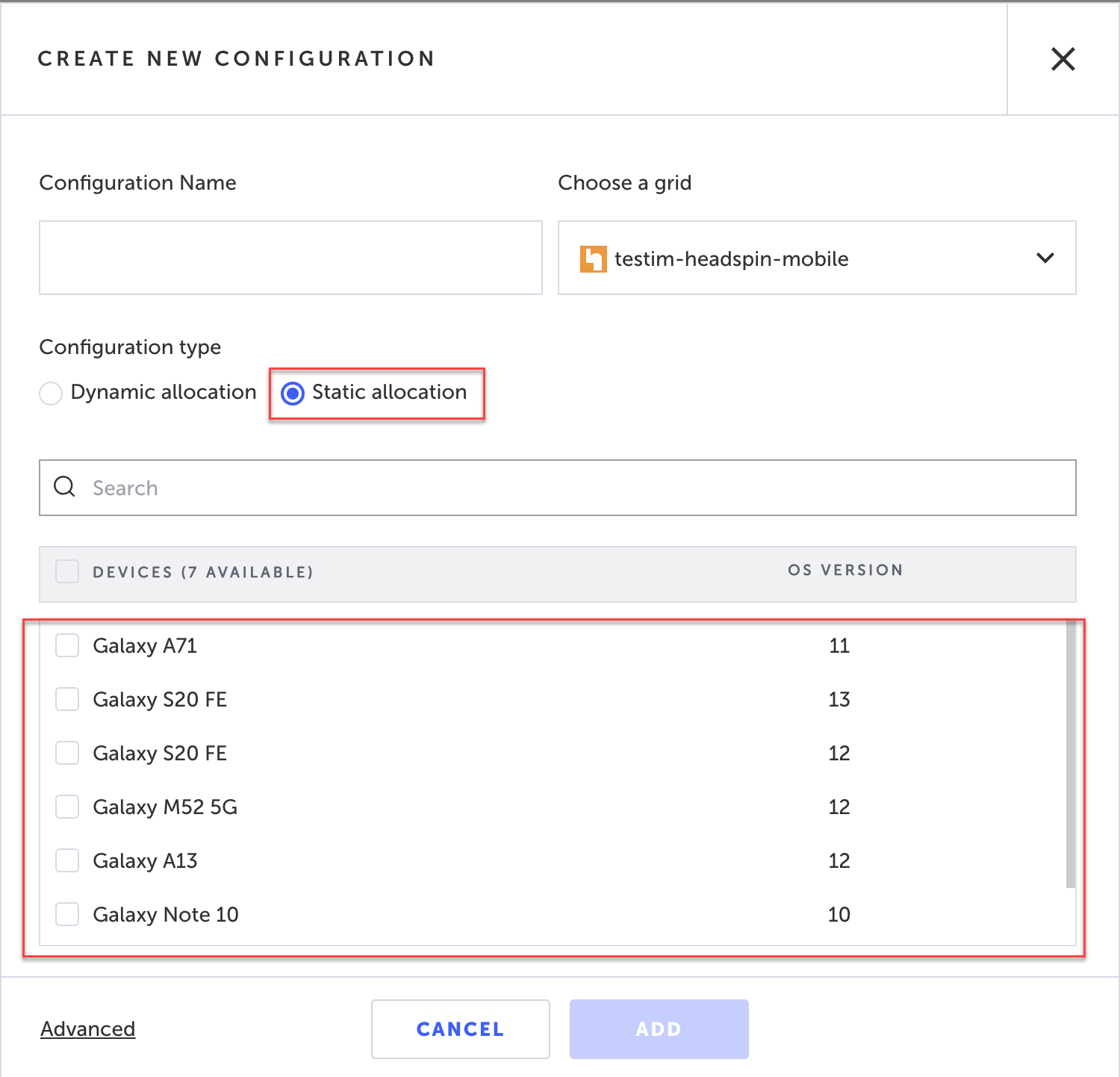Focus the device Search field

pyautogui.click(x=567, y=488)
